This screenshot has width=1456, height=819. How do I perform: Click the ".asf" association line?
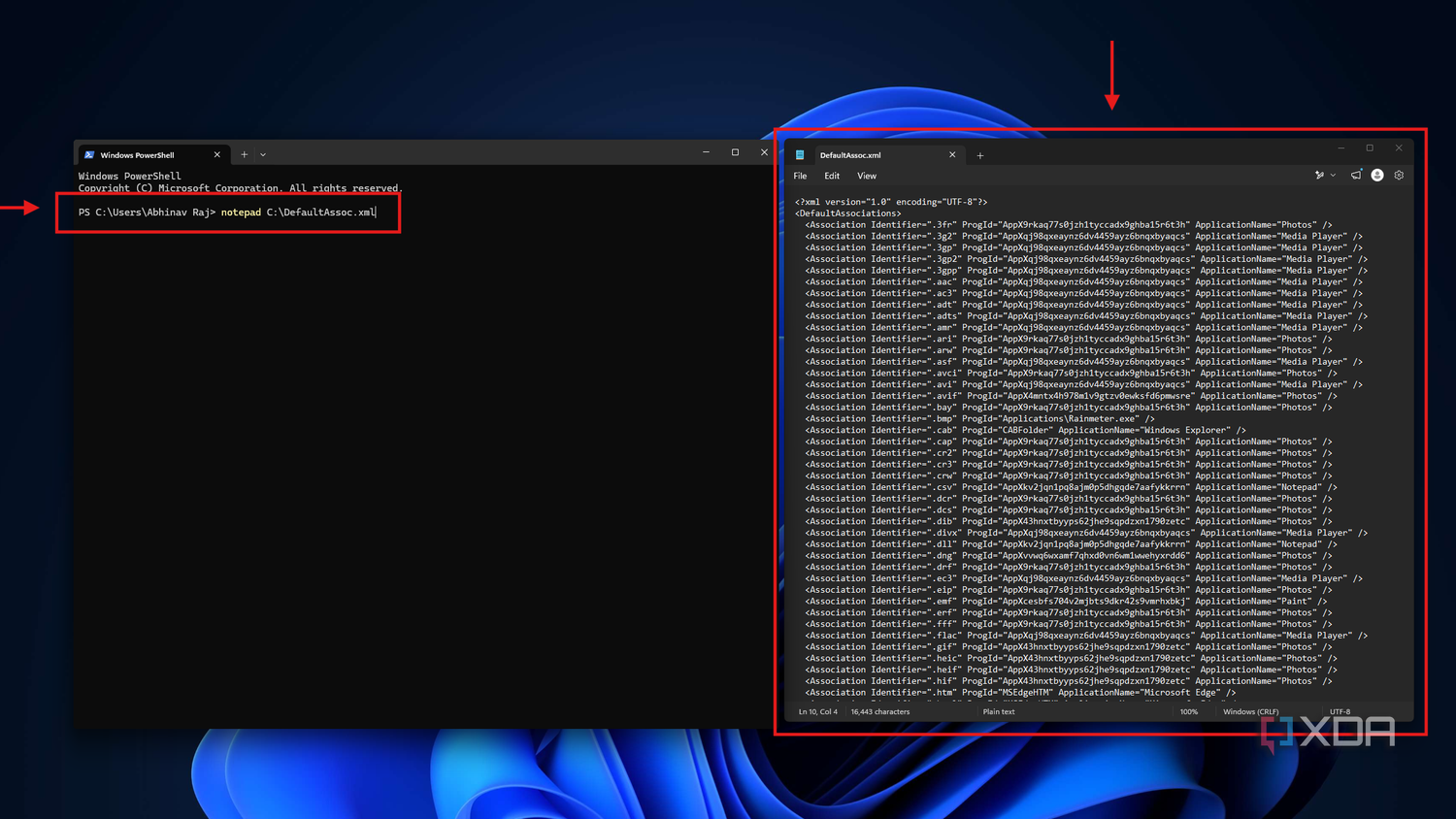[1083, 362]
